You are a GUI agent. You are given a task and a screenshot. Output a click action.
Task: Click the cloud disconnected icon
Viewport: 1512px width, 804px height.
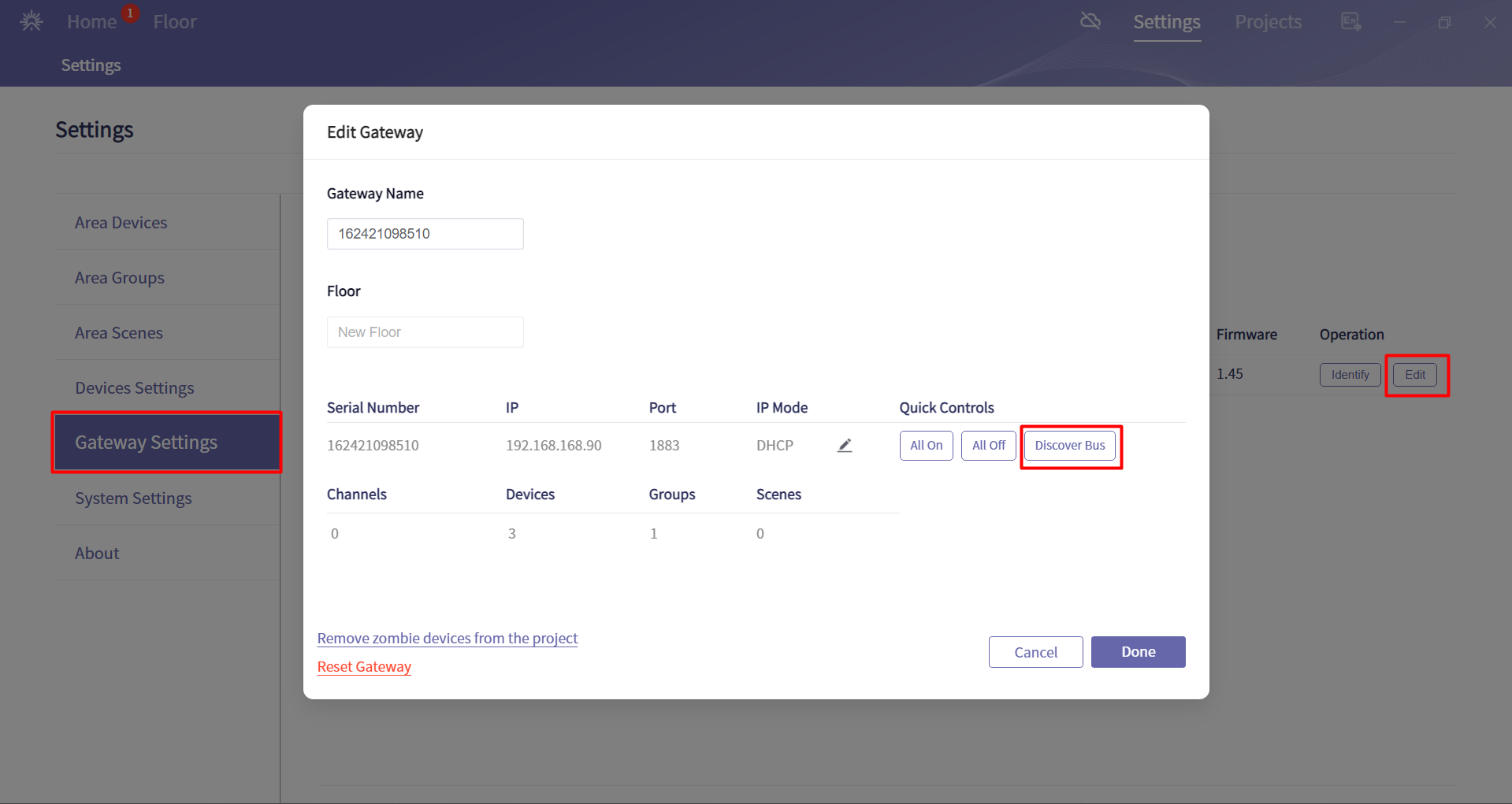(1090, 21)
